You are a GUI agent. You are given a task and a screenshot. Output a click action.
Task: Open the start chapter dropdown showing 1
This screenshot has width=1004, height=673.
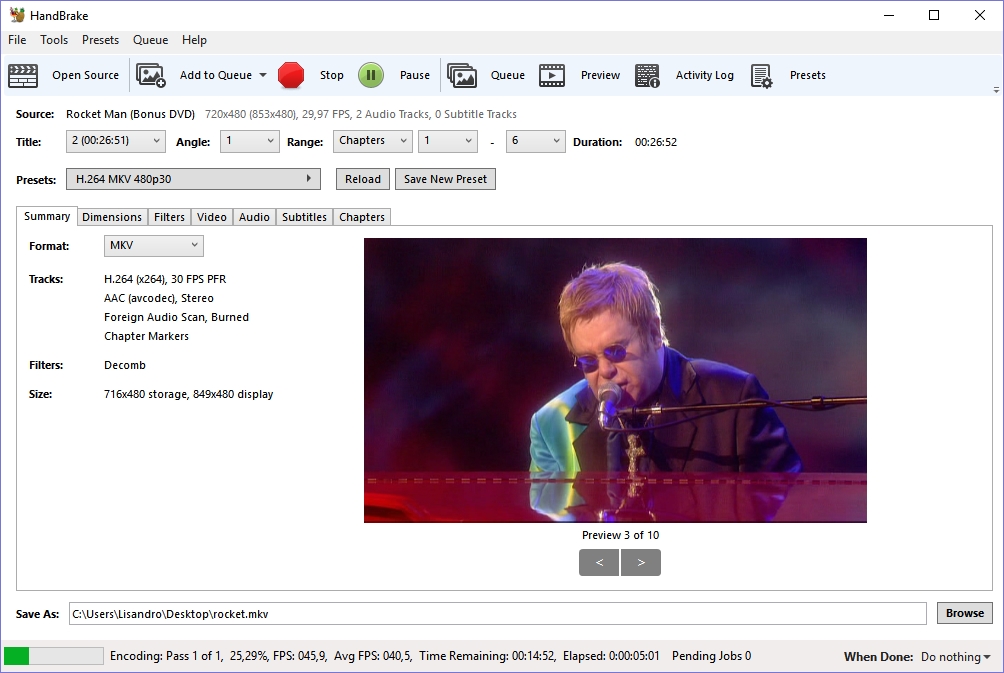448,141
